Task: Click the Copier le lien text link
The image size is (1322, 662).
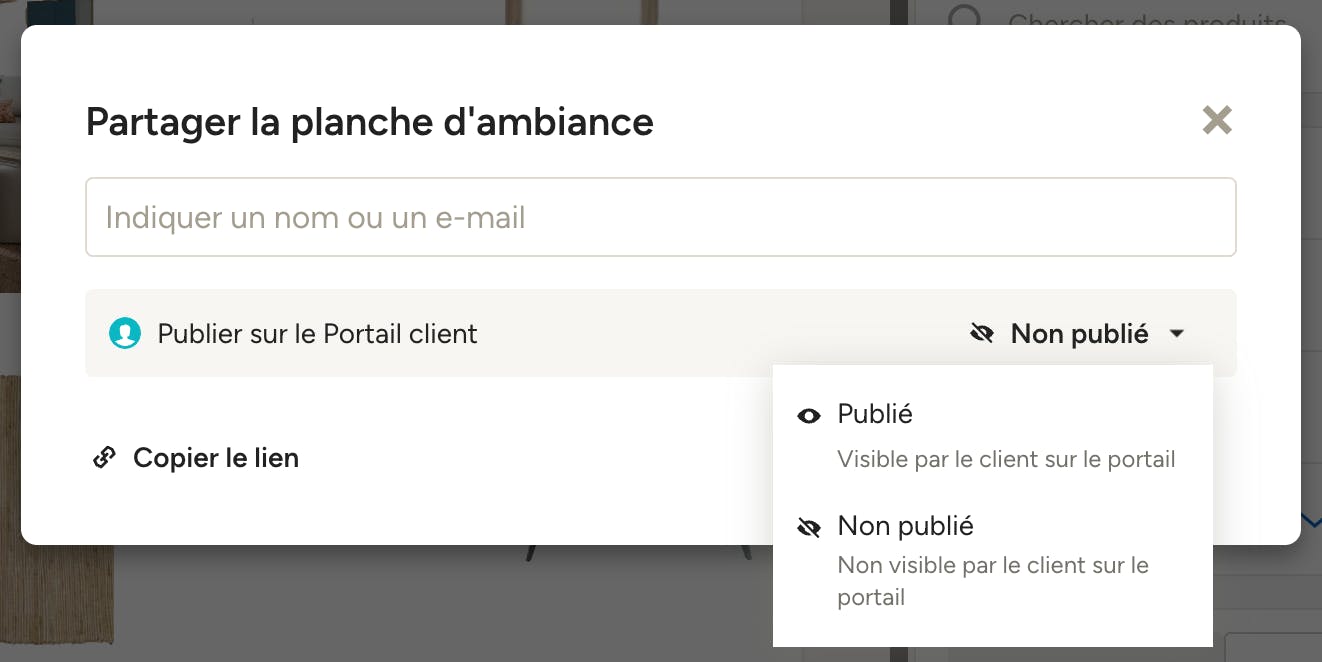Action: (216, 458)
